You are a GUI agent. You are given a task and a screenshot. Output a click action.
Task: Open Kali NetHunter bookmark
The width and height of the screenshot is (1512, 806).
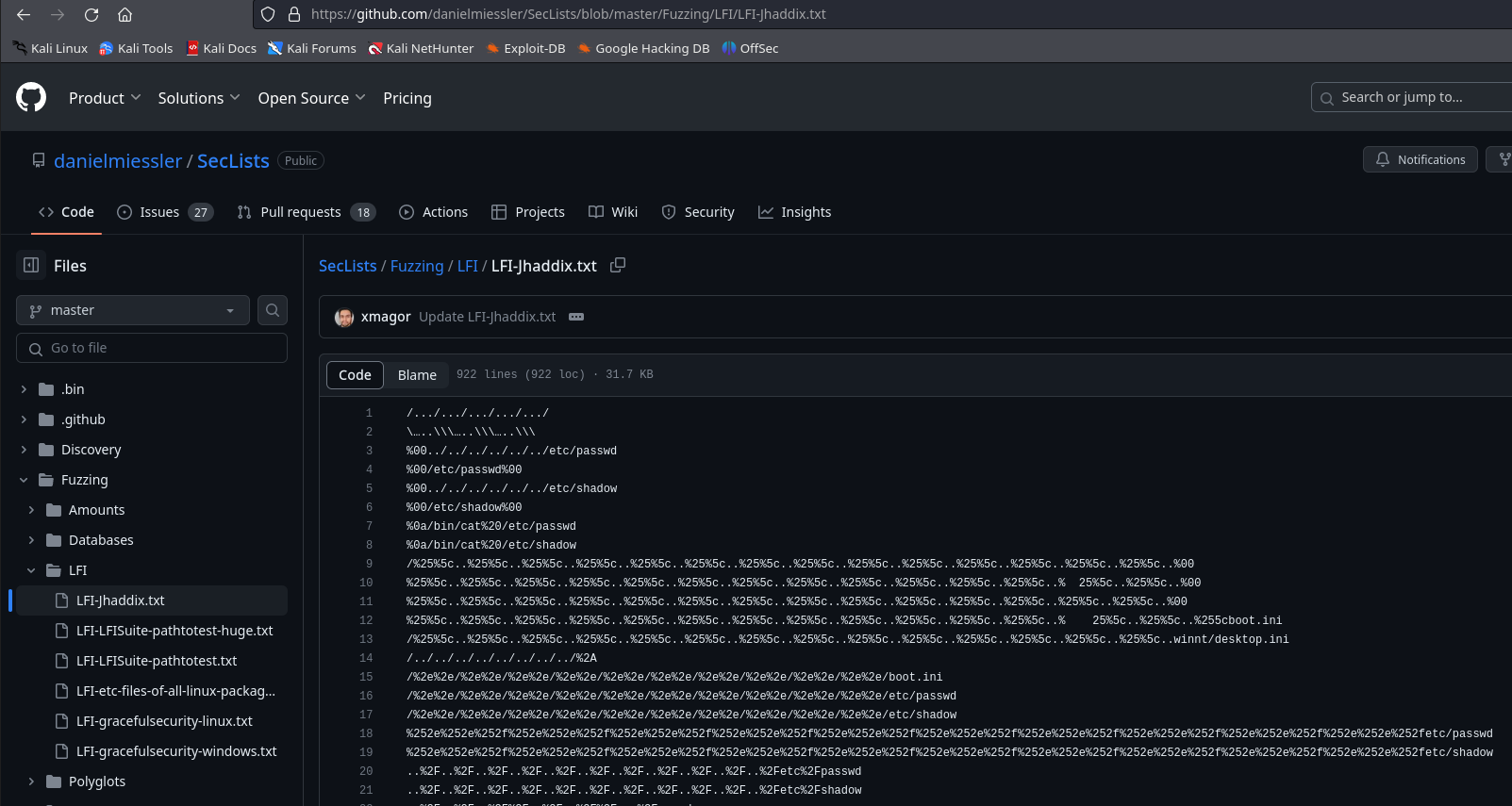421,48
